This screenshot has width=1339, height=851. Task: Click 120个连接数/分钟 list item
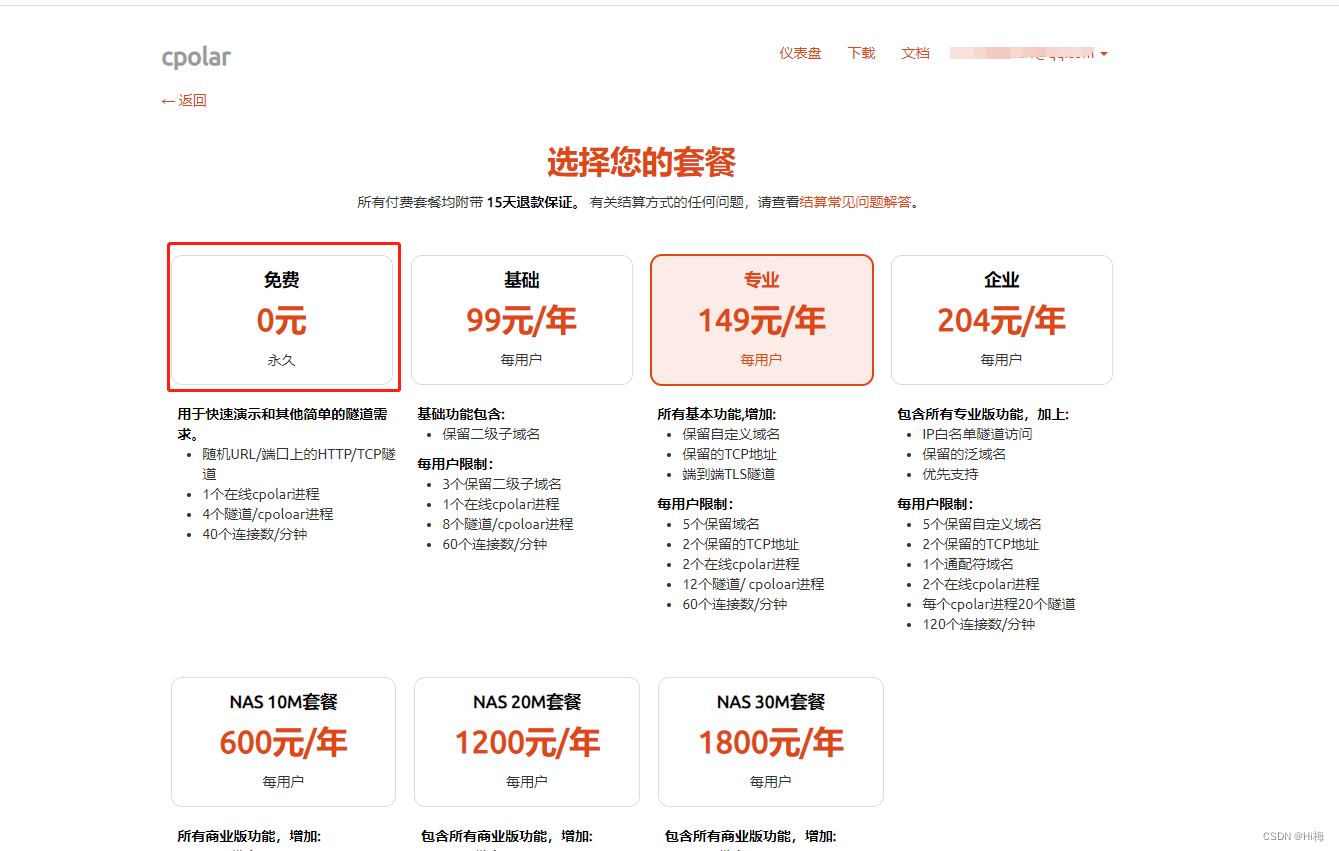point(978,624)
